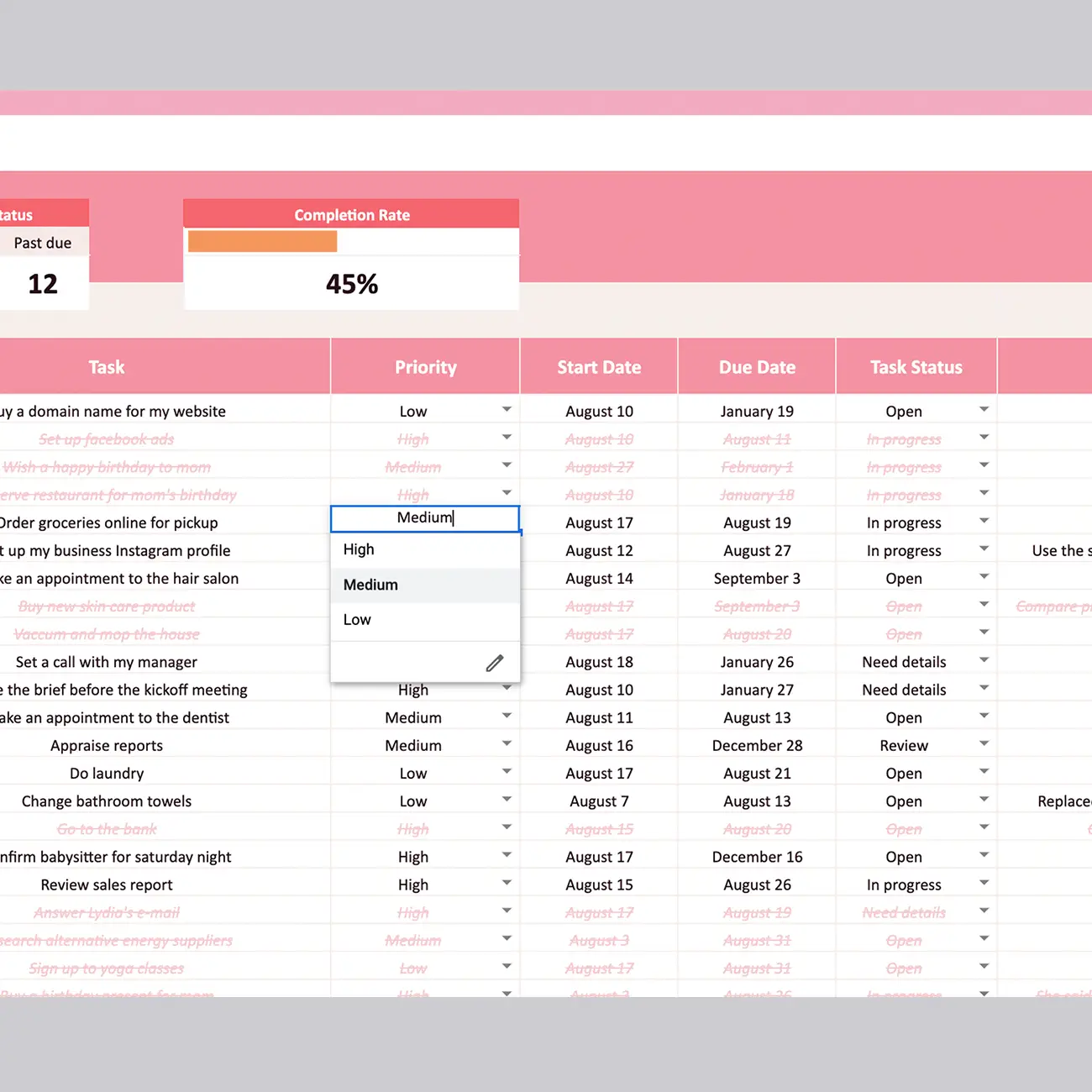Screen dimensions: 1092x1092
Task: Pick Low option in priority dropdown
Action: (425, 620)
